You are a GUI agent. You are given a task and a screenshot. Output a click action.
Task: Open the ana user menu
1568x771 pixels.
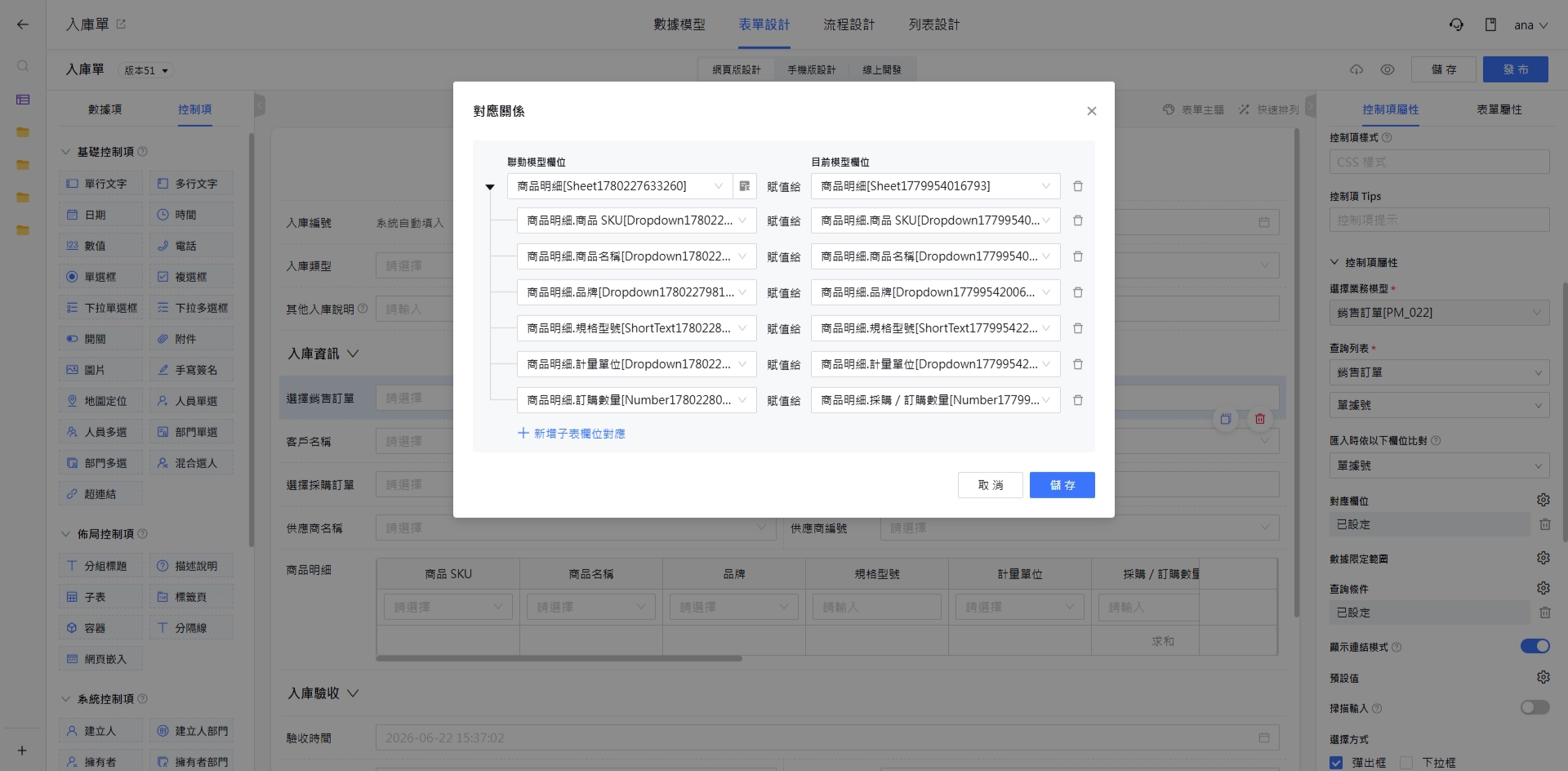[1530, 25]
